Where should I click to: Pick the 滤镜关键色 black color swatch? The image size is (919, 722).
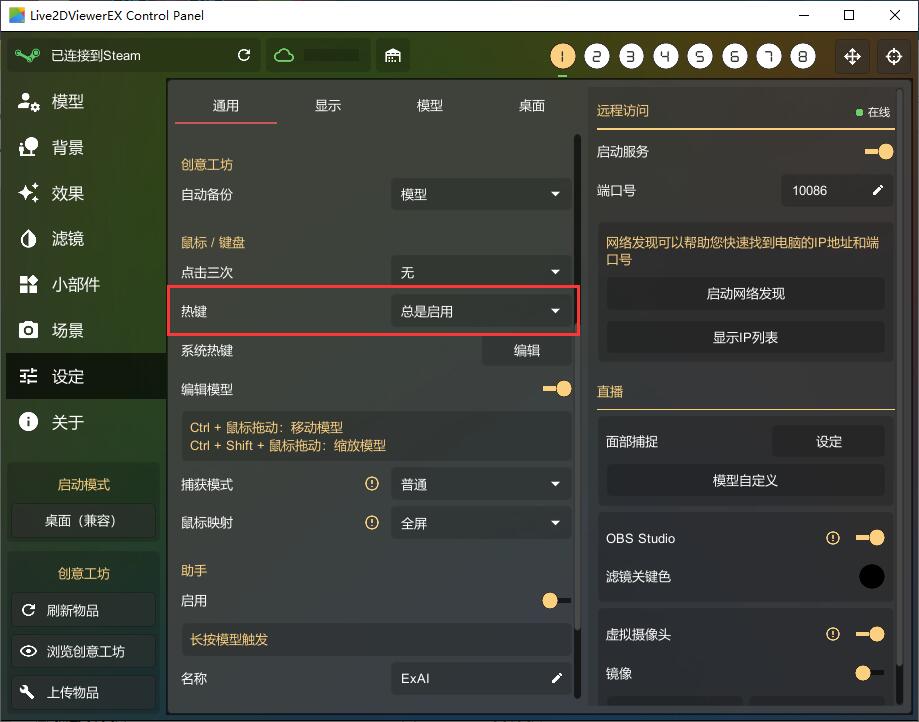click(872, 576)
